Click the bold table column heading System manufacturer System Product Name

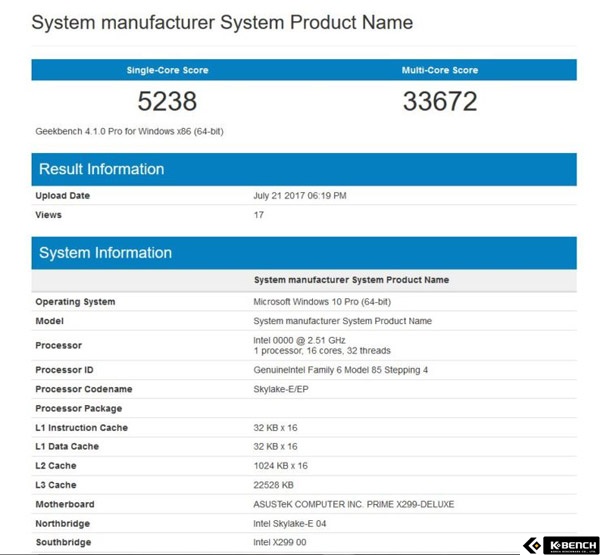click(x=351, y=280)
